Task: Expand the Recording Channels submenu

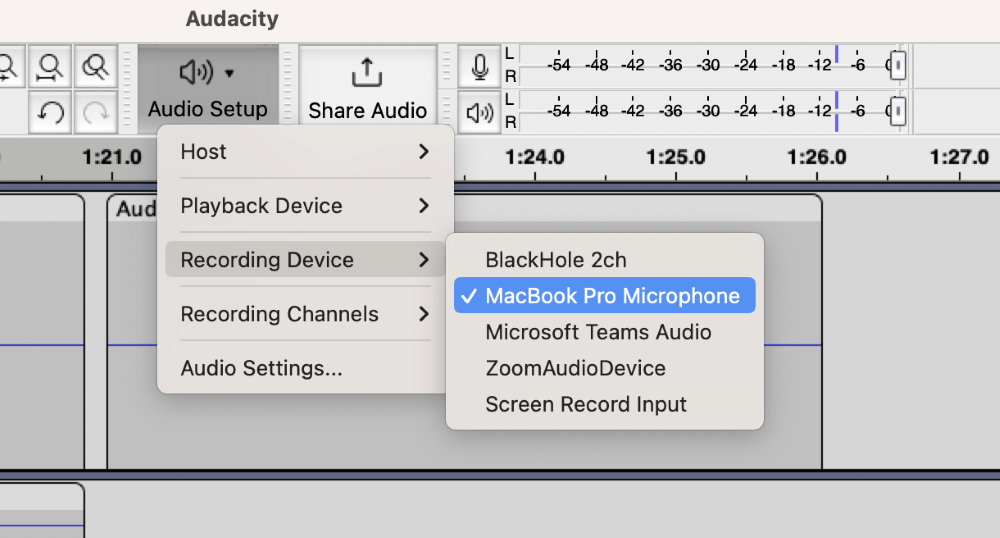Action: coord(305,314)
